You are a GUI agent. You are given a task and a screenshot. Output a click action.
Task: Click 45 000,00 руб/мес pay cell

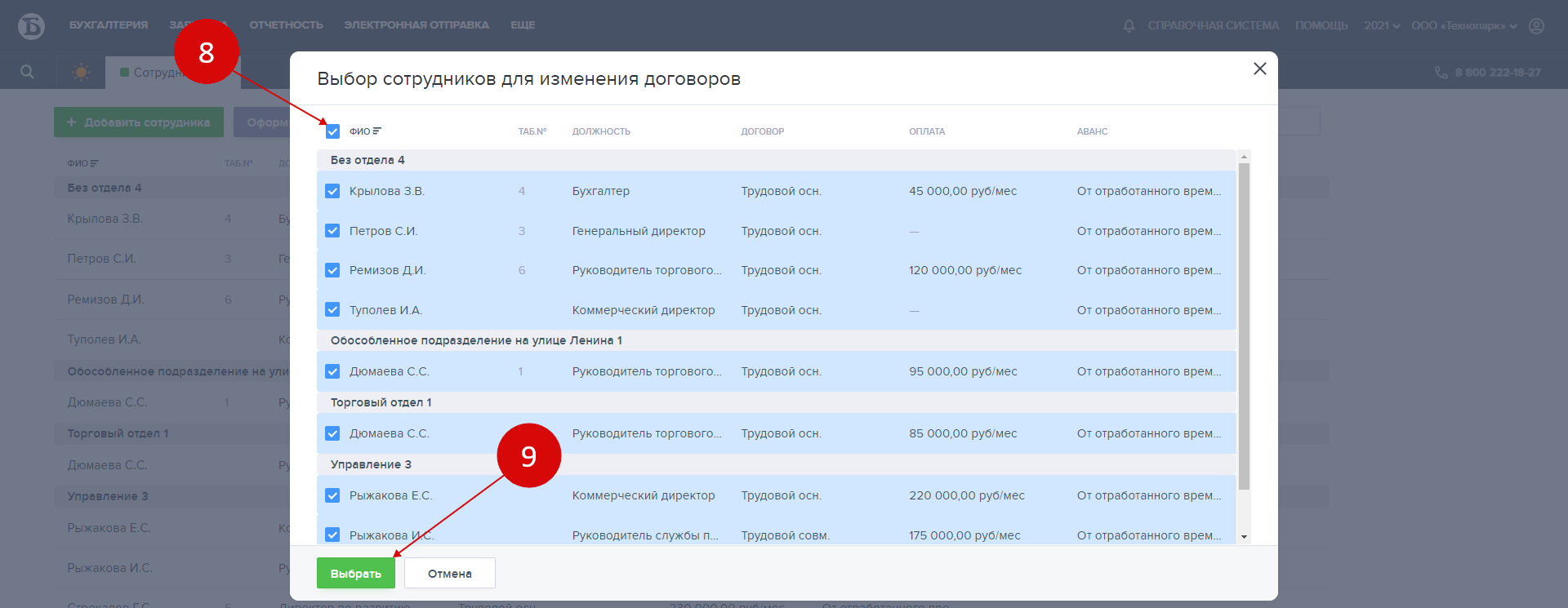tap(963, 191)
